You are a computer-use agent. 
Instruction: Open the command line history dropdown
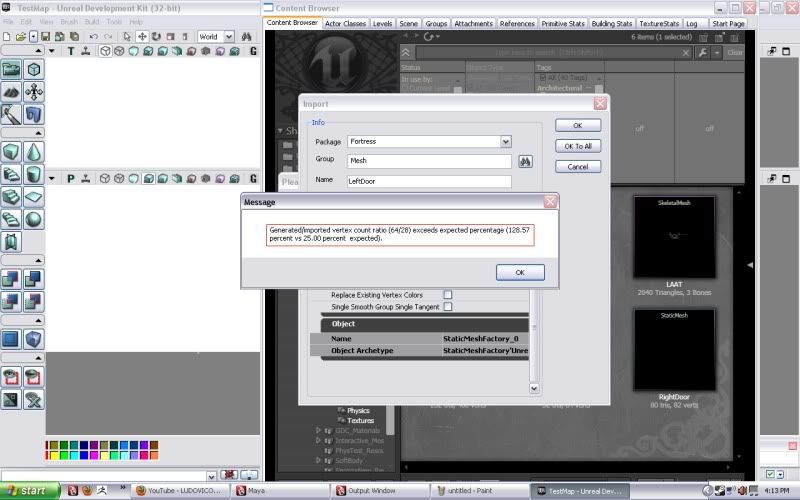click(212, 476)
